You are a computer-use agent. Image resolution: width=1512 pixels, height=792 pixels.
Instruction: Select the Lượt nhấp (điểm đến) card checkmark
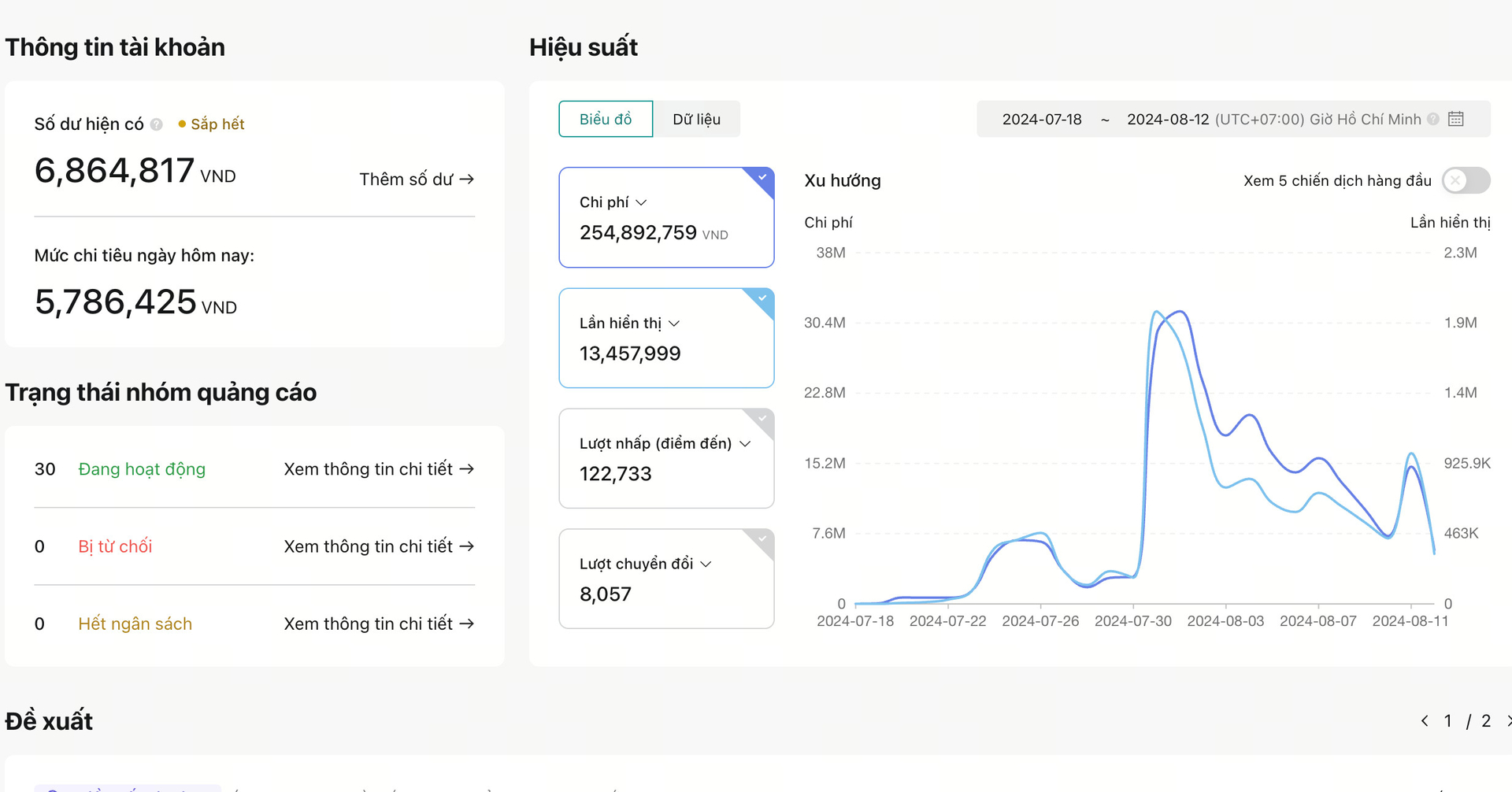762,420
